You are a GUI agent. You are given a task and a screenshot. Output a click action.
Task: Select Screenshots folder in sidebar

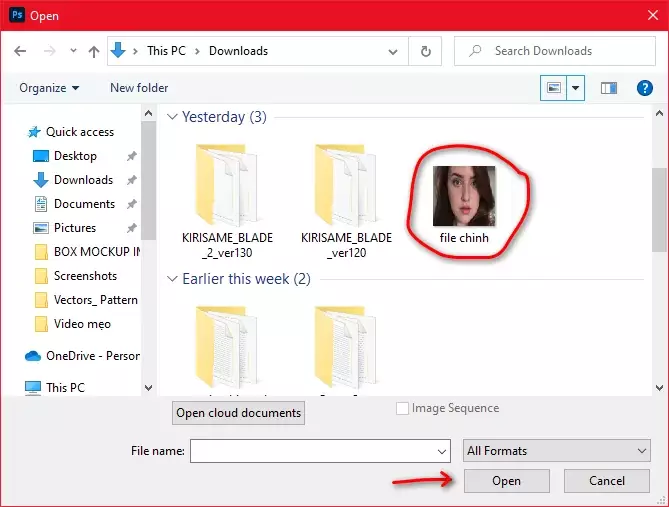[x=76, y=276]
